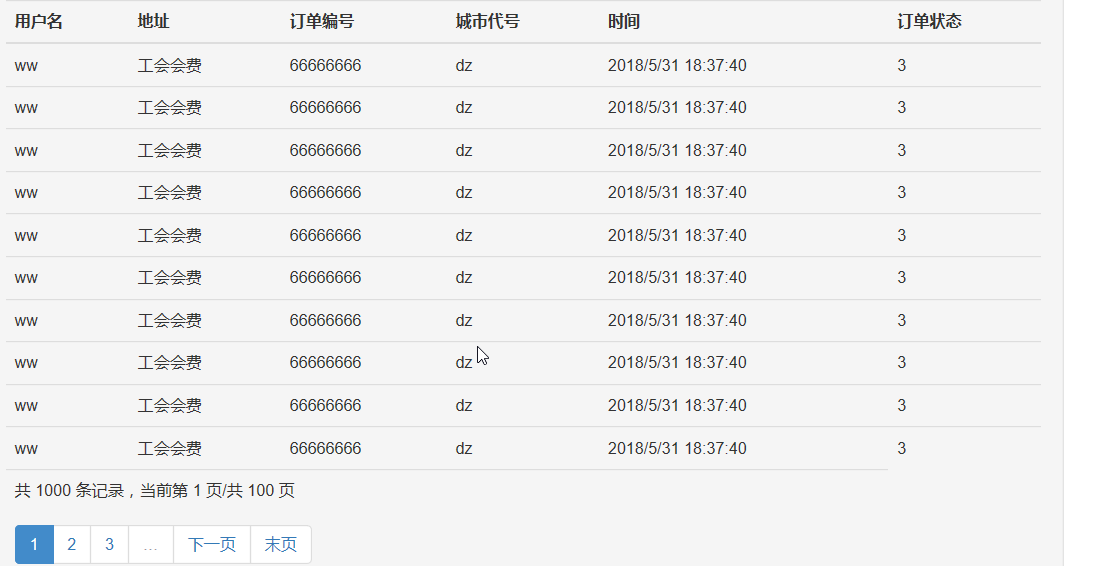Go to page 3 in pagination

109,545
